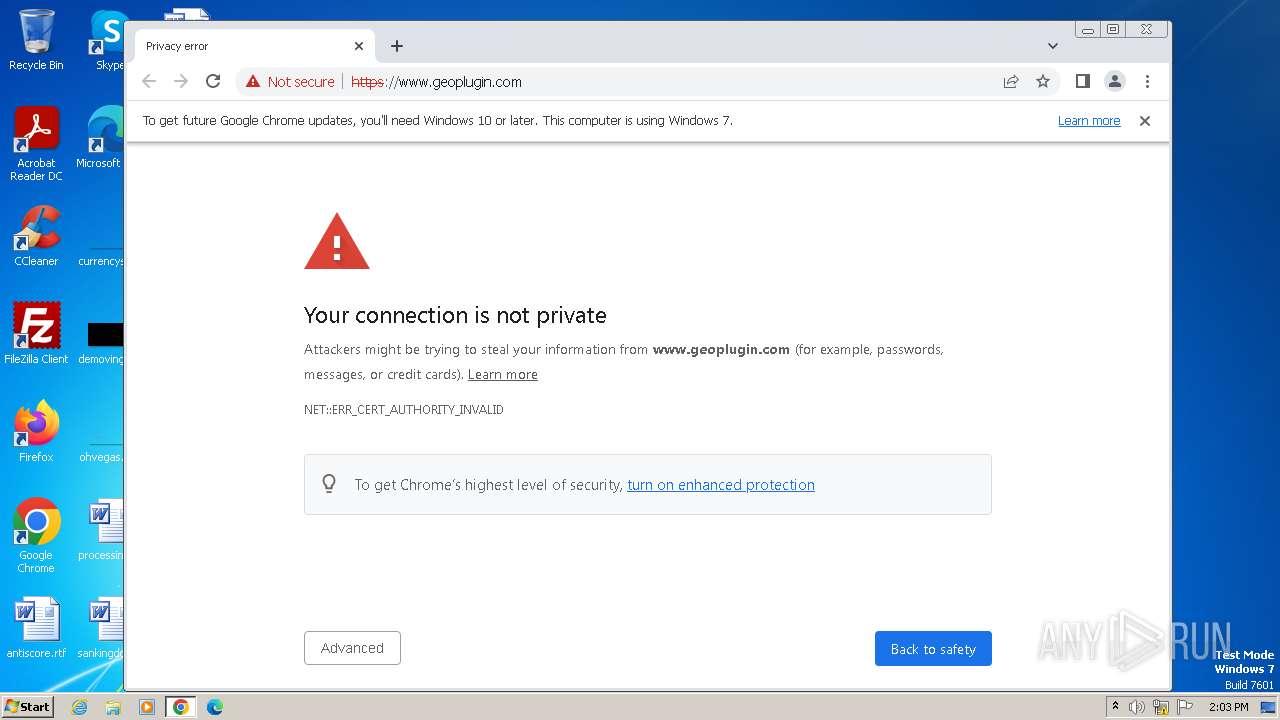Click Learn more under connection warning
Image resolution: width=1280 pixels, height=720 pixels.
[x=503, y=374]
